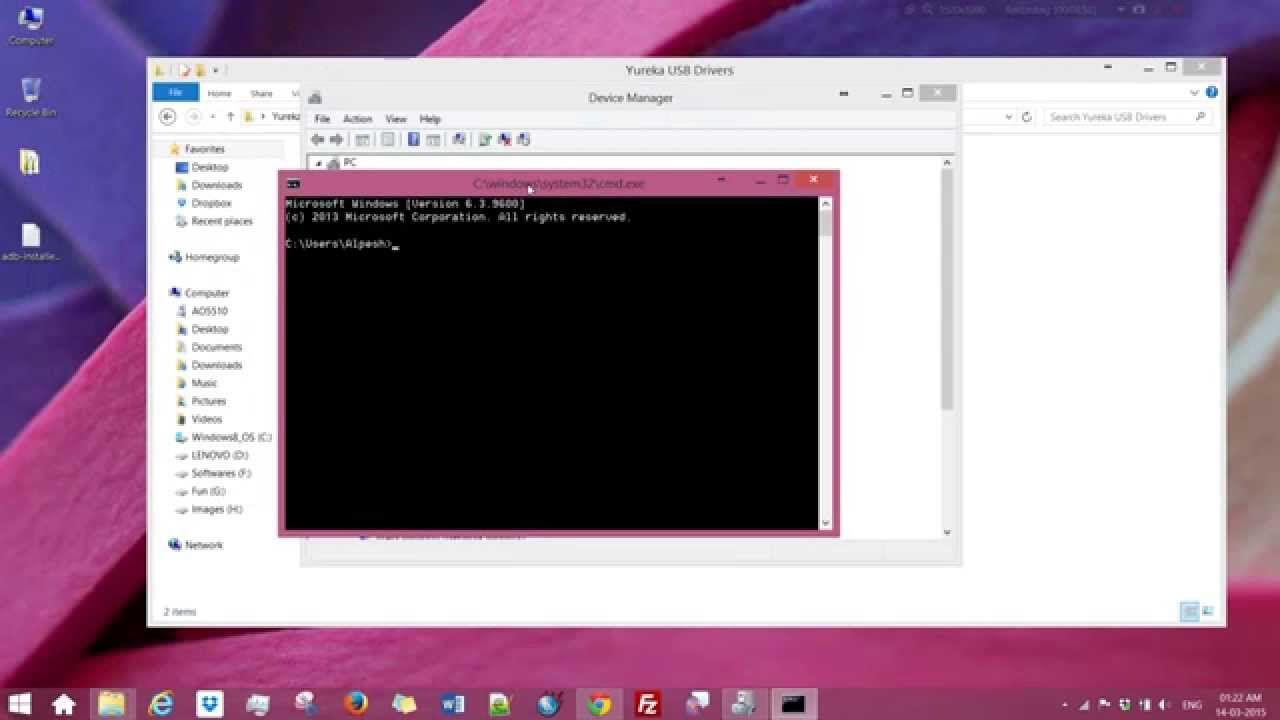This screenshot has width=1280, height=720.
Task: Switch to Google Chrome on taskbar
Action: pos(599,704)
